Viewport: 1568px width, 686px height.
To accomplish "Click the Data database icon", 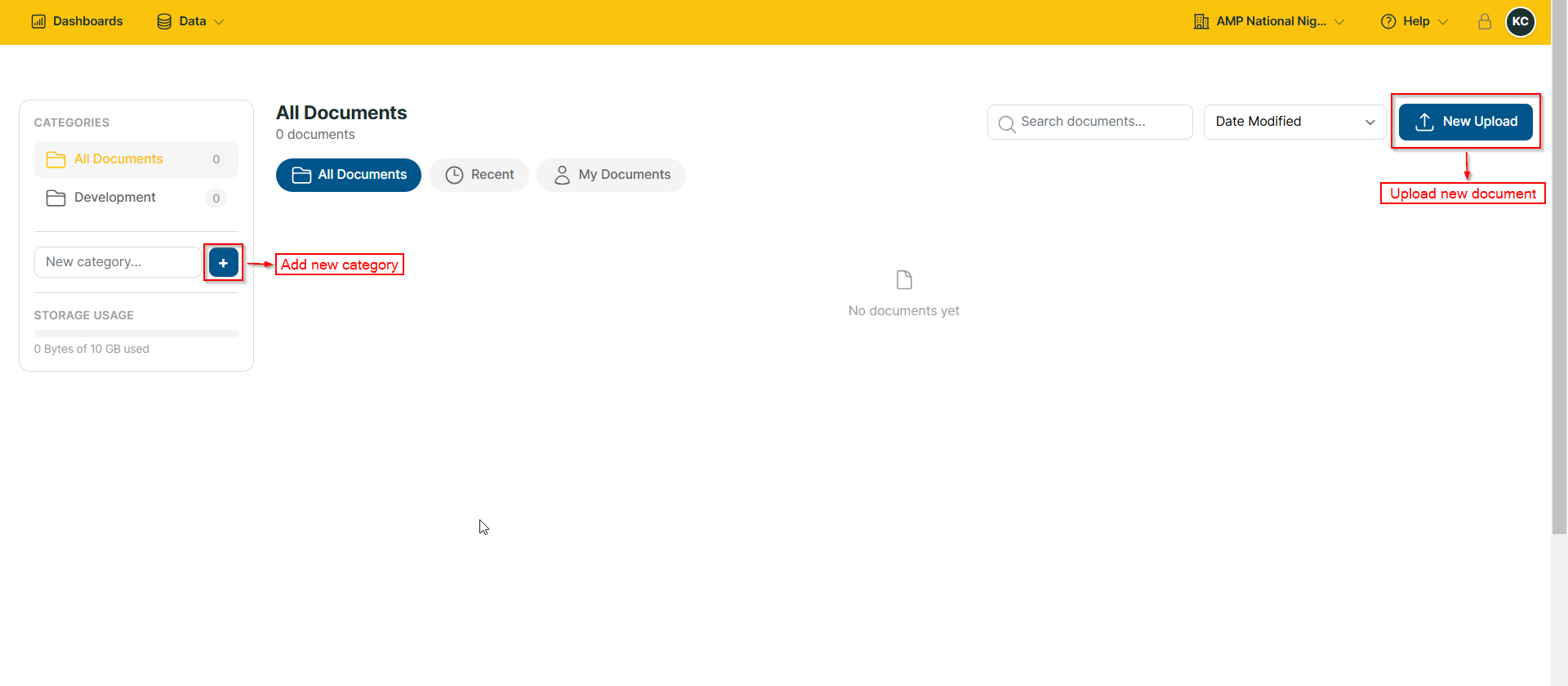I will (164, 21).
